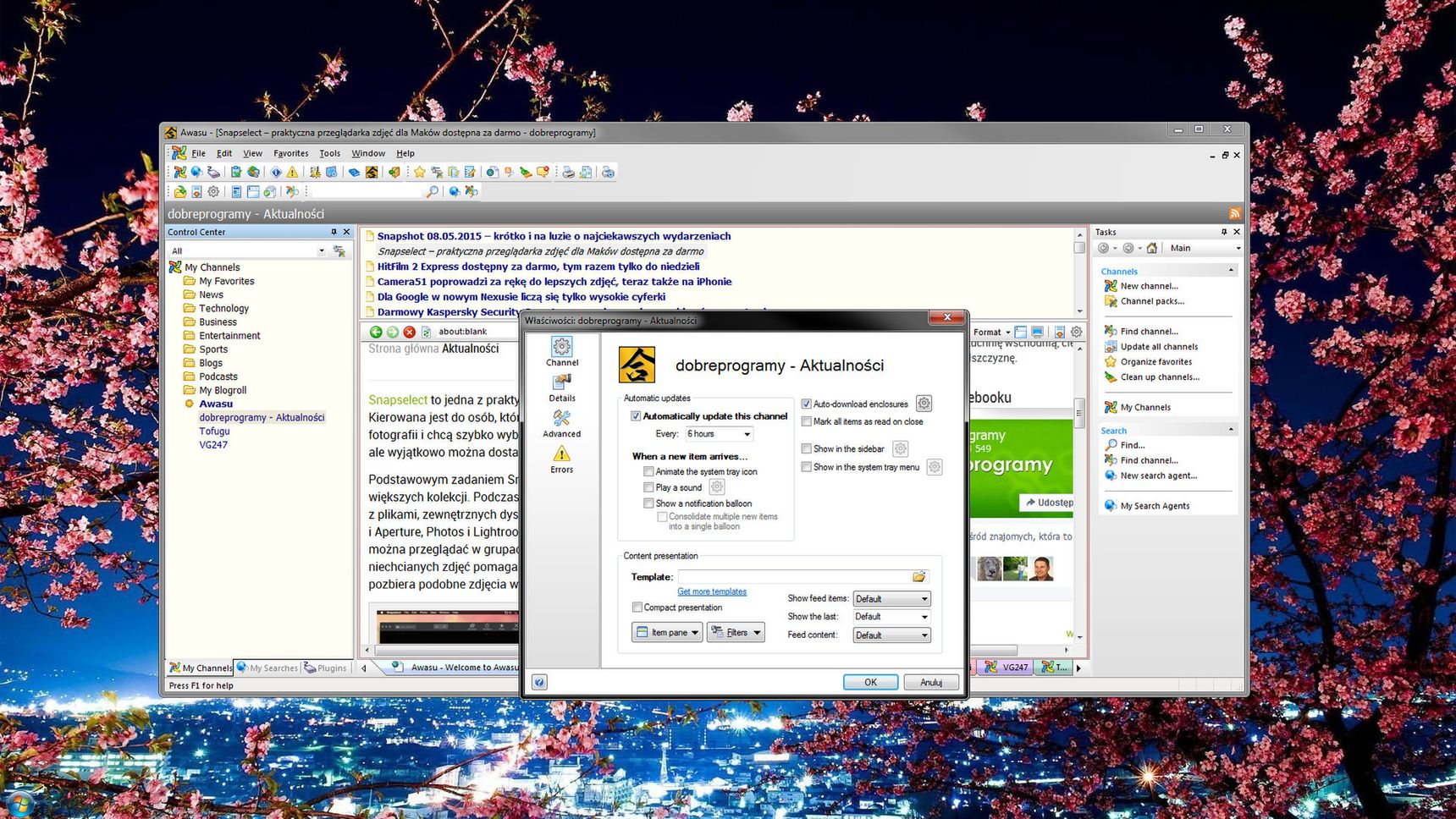Viewport: 1456px width, 819px height.
Task: Click the magnifier search icon in toolbar
Action: (433, 192)
